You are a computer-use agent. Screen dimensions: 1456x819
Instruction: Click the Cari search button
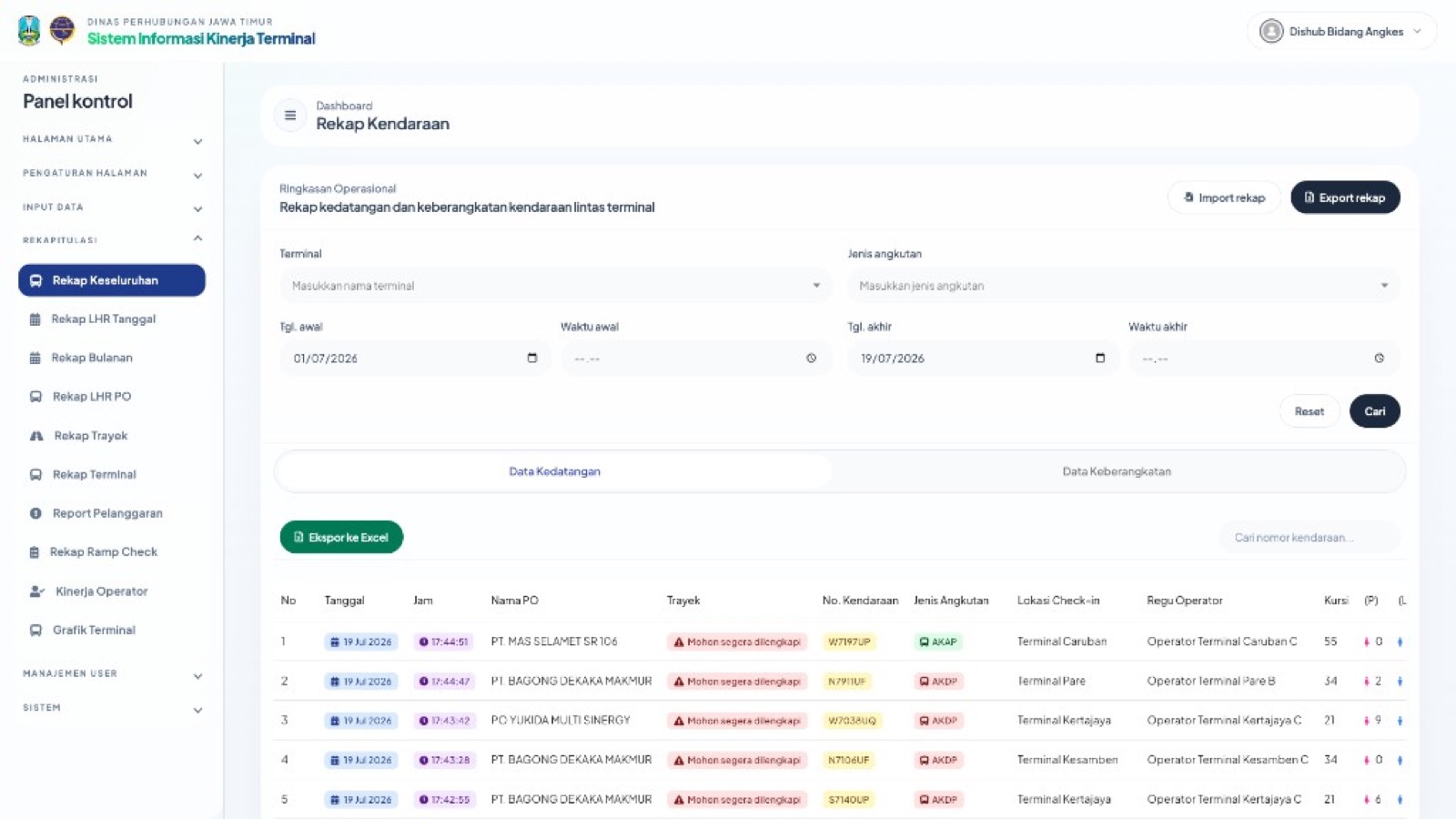click(1375, 411)
